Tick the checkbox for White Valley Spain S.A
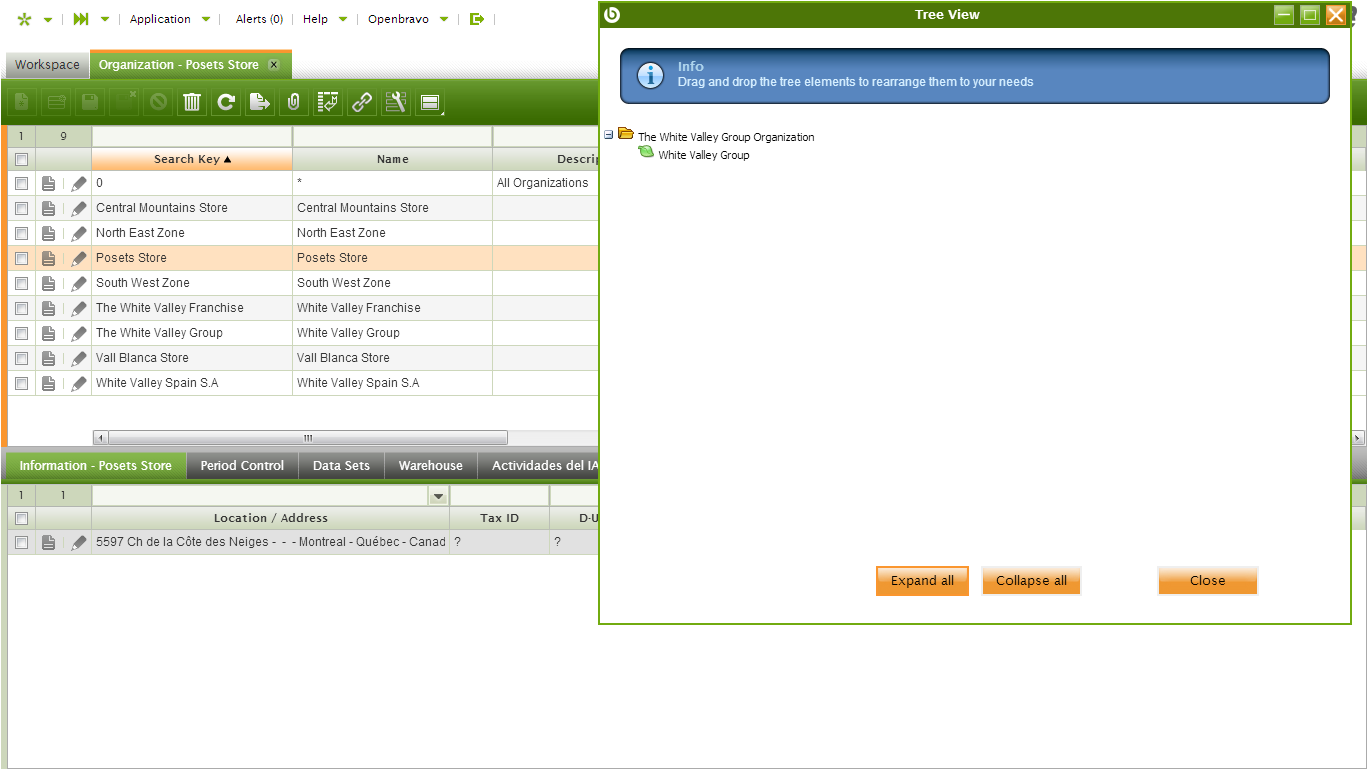Image resolution: width=1368 pixels, height=770 pixels. click(x=21, y=383)
